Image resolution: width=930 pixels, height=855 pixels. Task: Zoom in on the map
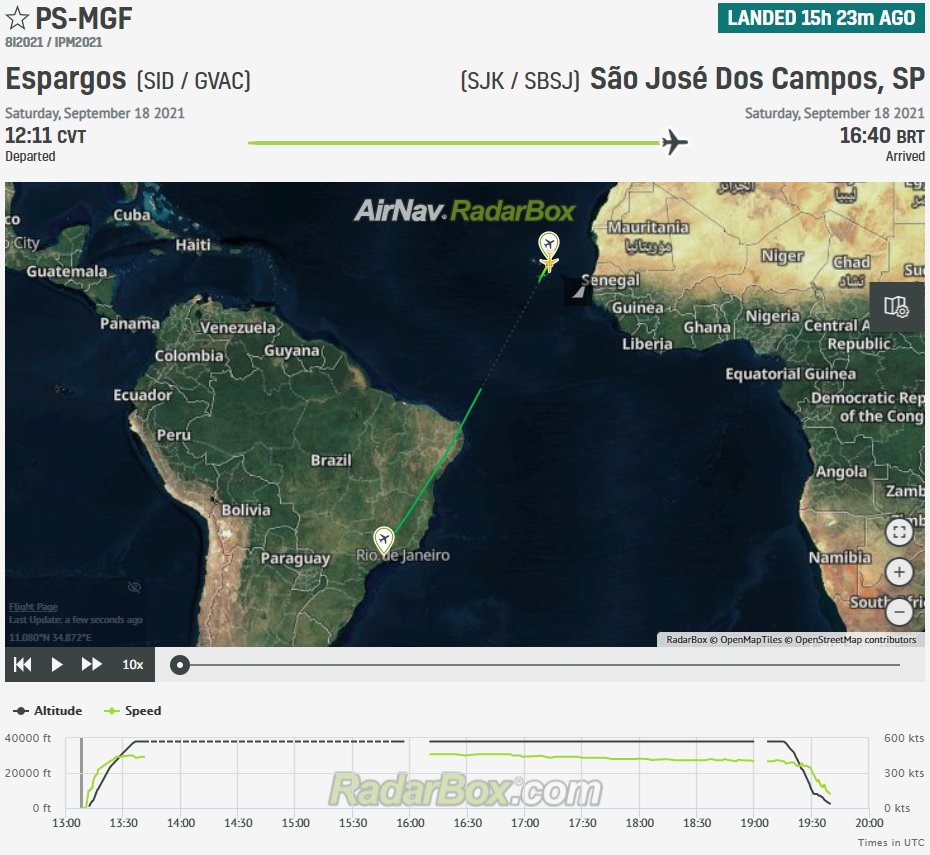click(x=899, y=572)
